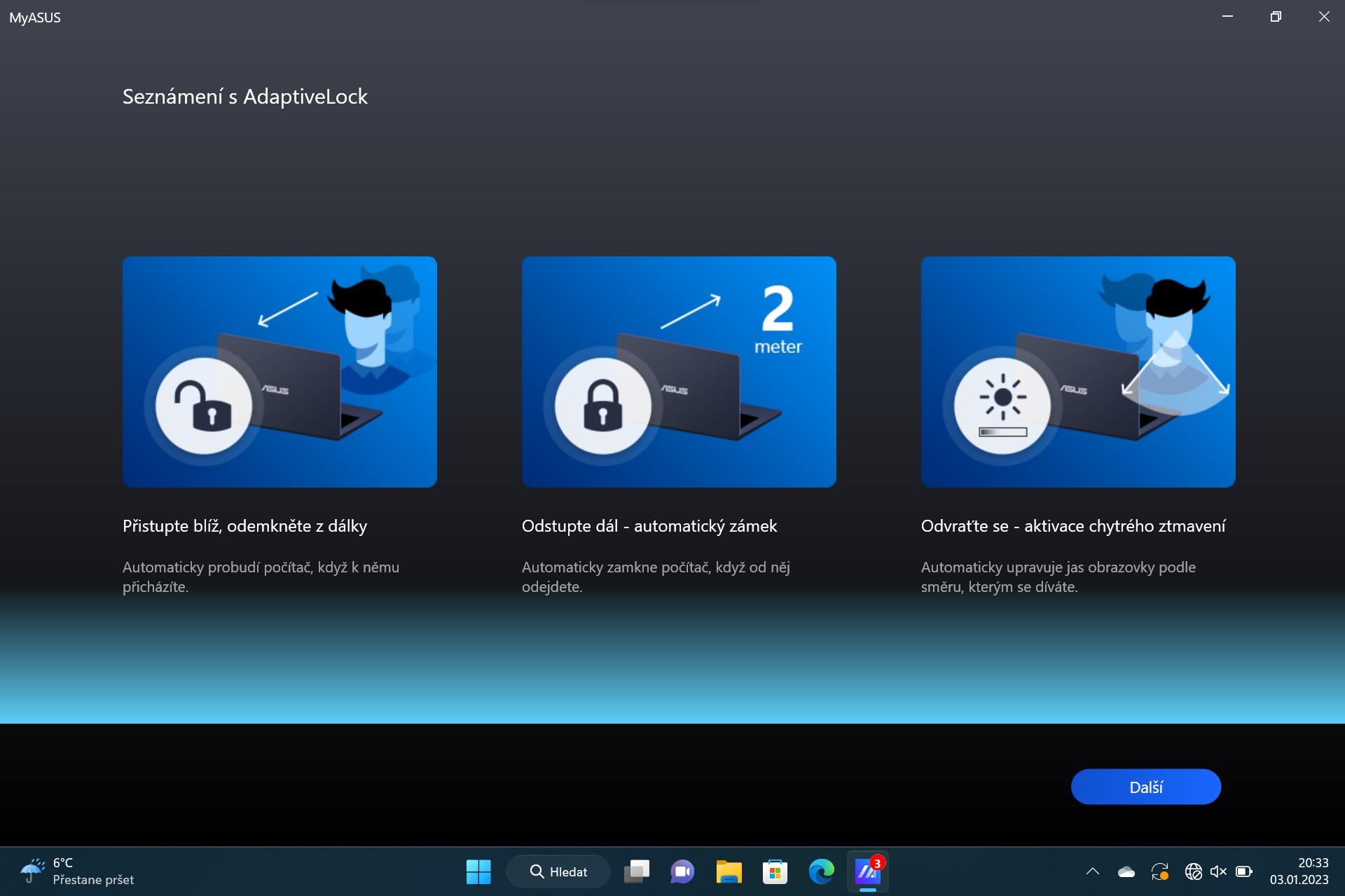Click heading 'Odstupte dál - automatický zámek'
Screen dimensions: 1345x896
[x=649, y=526]
